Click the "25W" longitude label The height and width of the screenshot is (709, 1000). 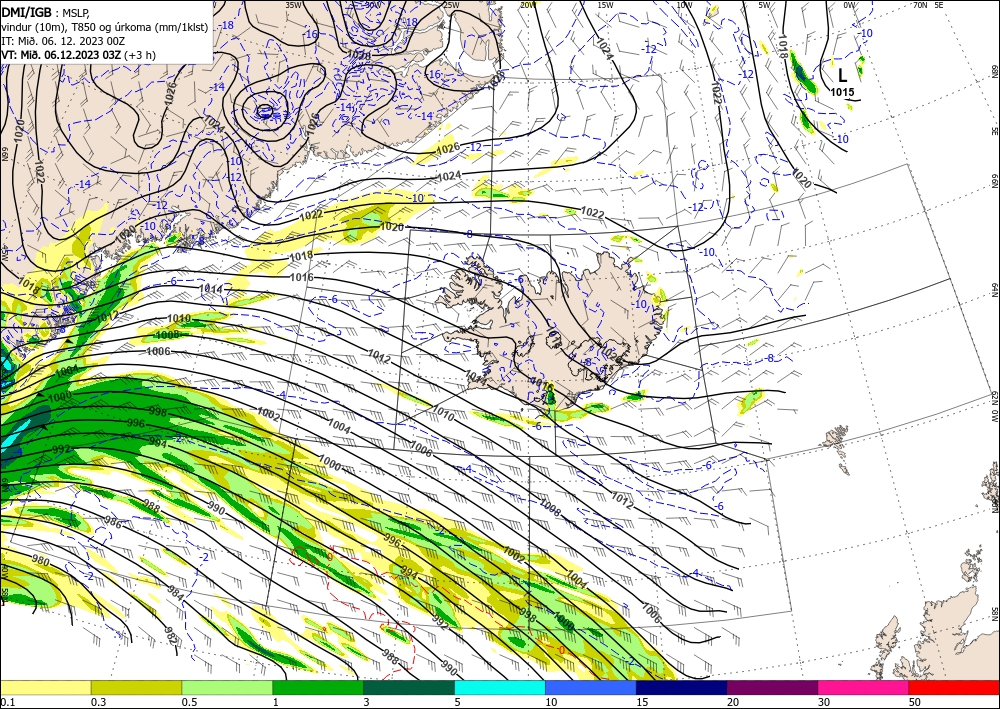click(x=451, y=5)
